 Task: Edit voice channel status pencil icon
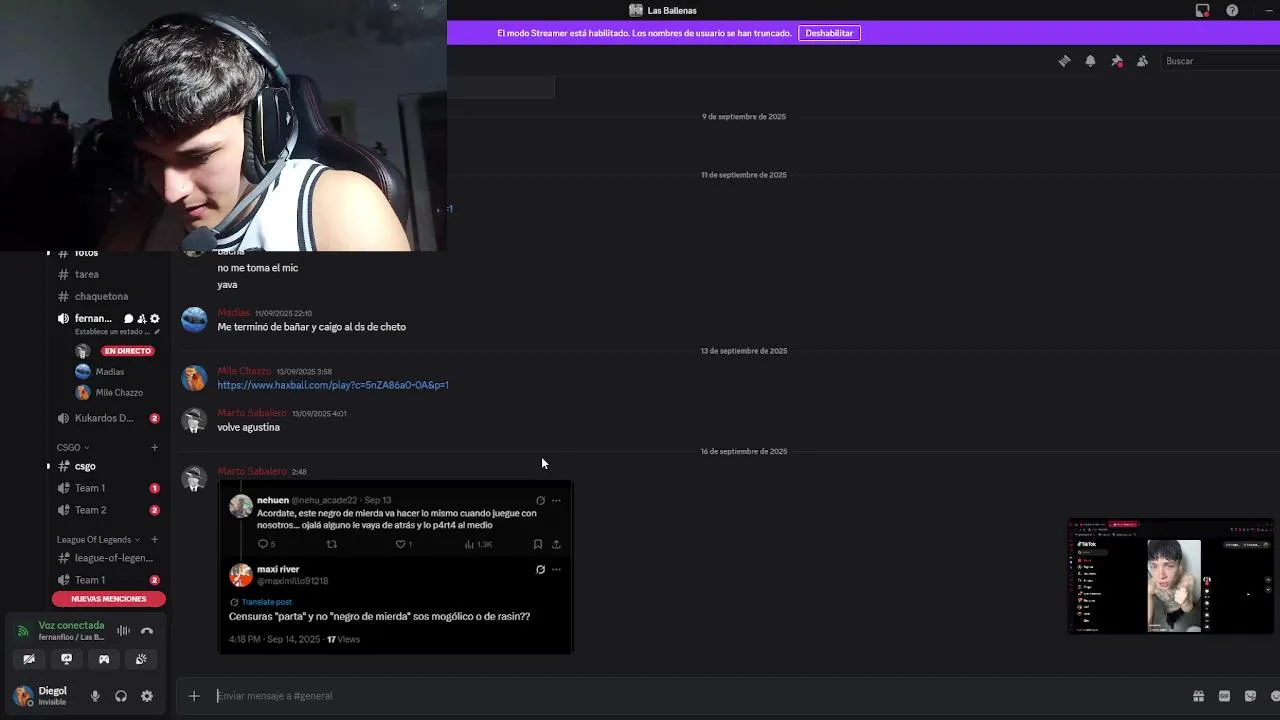156,332
